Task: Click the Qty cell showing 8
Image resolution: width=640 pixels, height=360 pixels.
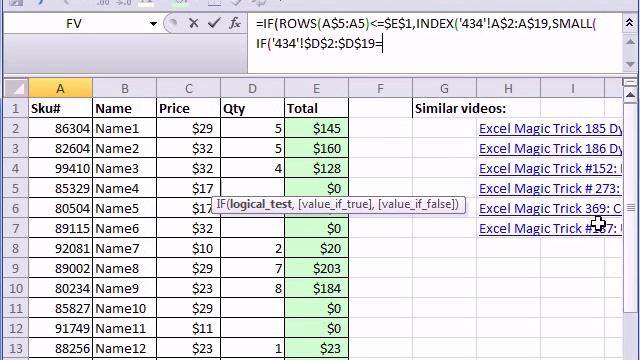Action: [252, 289]
